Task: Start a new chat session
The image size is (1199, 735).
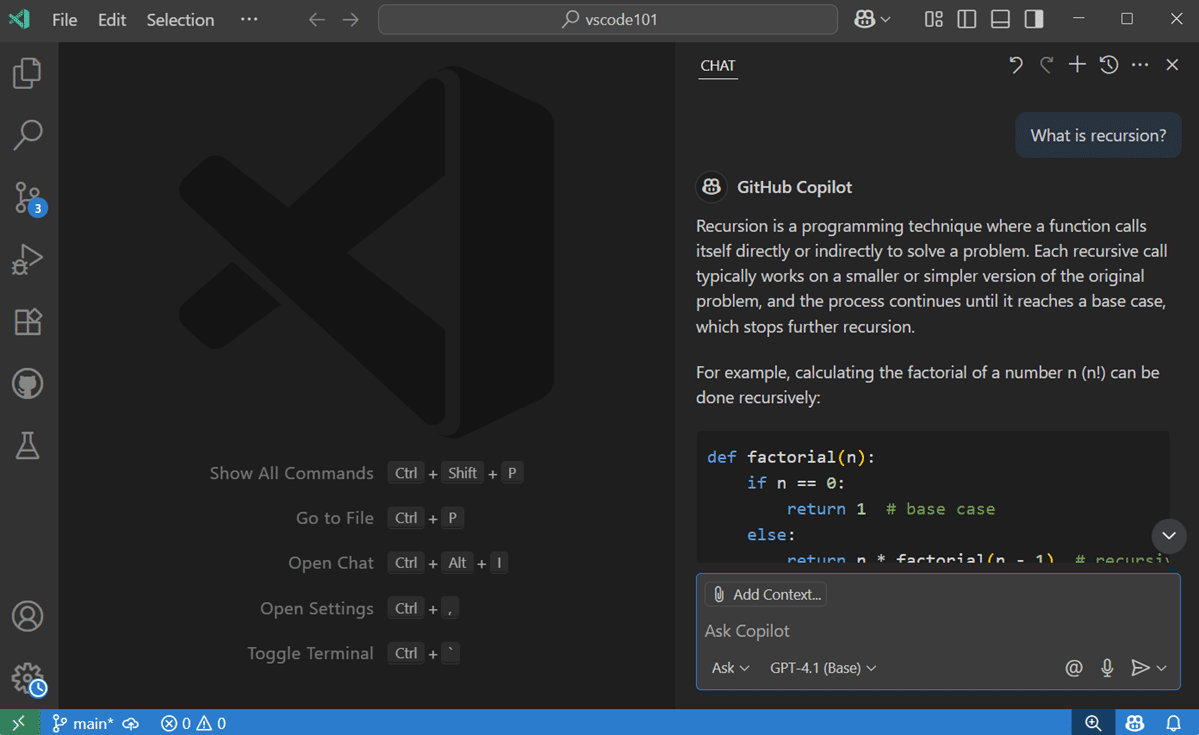Action: tap(1076, 64)
